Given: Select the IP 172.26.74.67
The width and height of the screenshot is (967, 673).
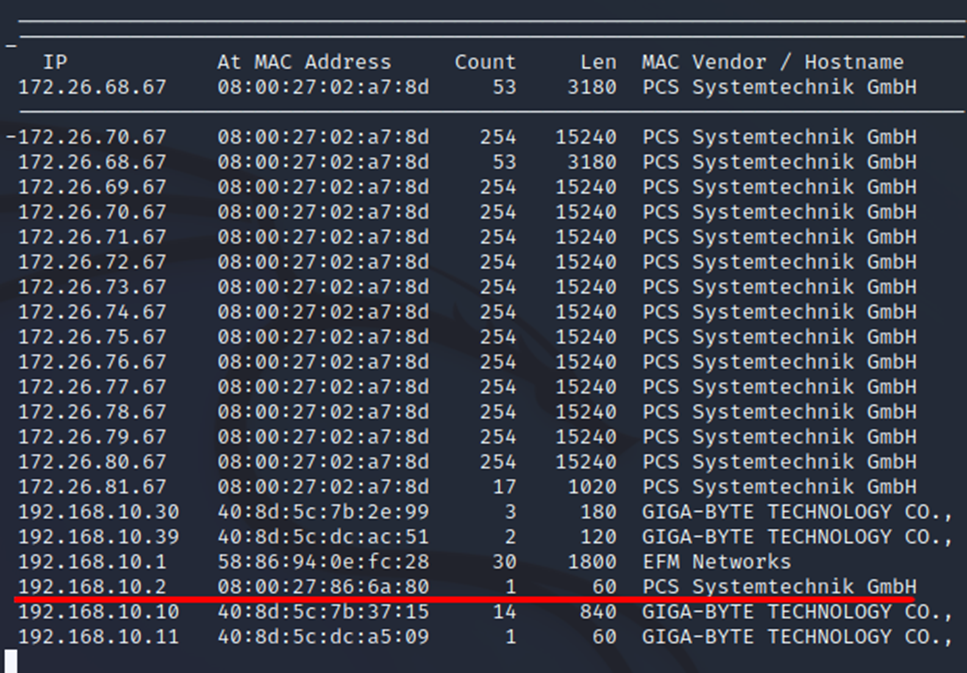Looking at the screenshot, I should click(x=93, y=312).
